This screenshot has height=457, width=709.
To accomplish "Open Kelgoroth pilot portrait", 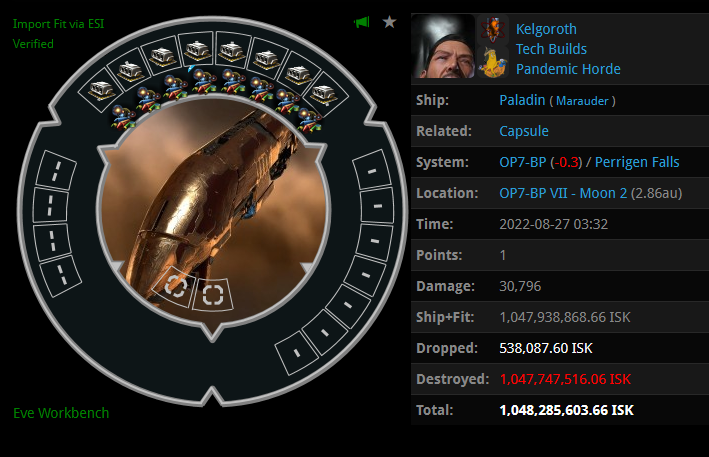I will pyautogui.click(x=443, y=46).
